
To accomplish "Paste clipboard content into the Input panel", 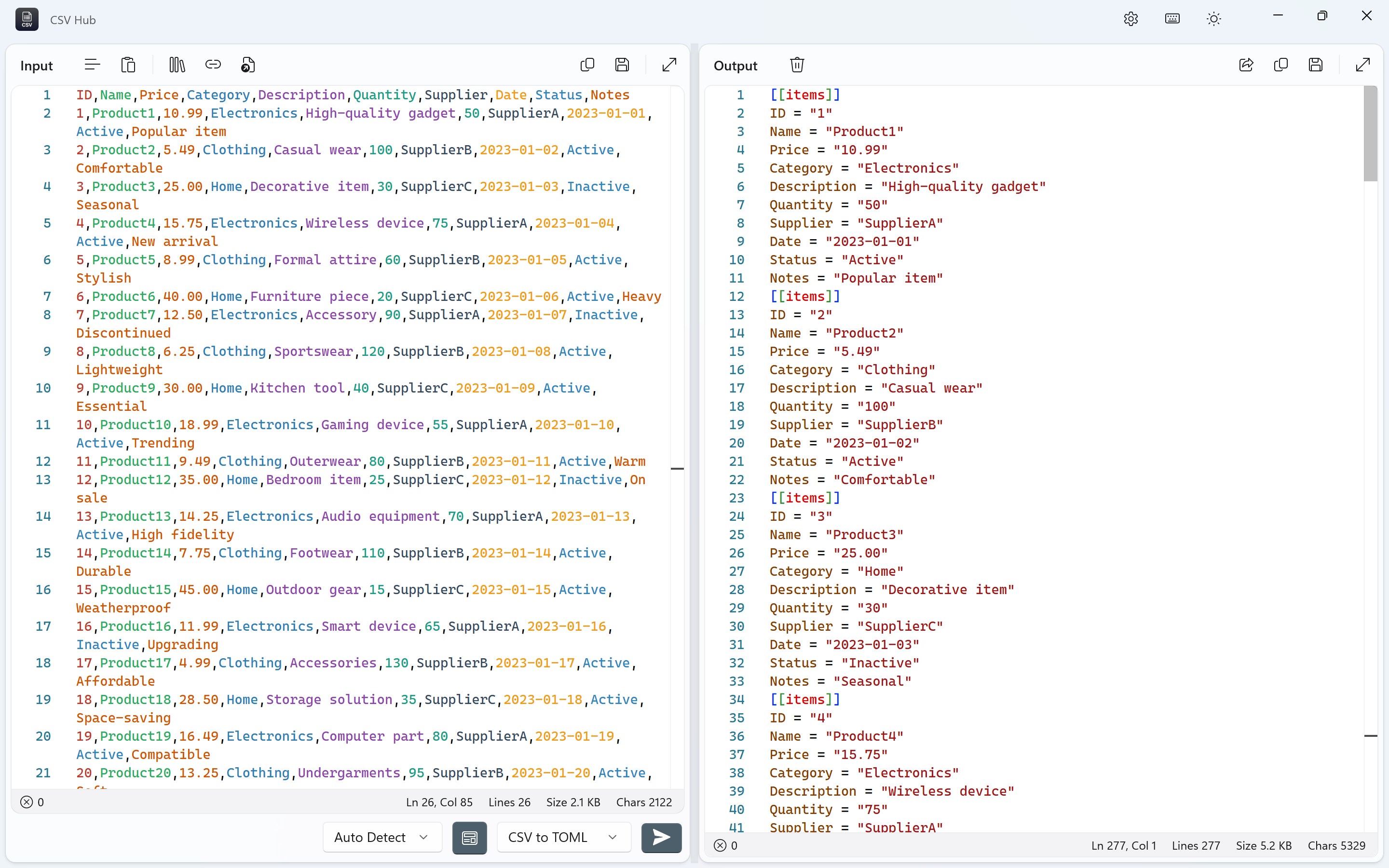I will click(x=128, y=64).
